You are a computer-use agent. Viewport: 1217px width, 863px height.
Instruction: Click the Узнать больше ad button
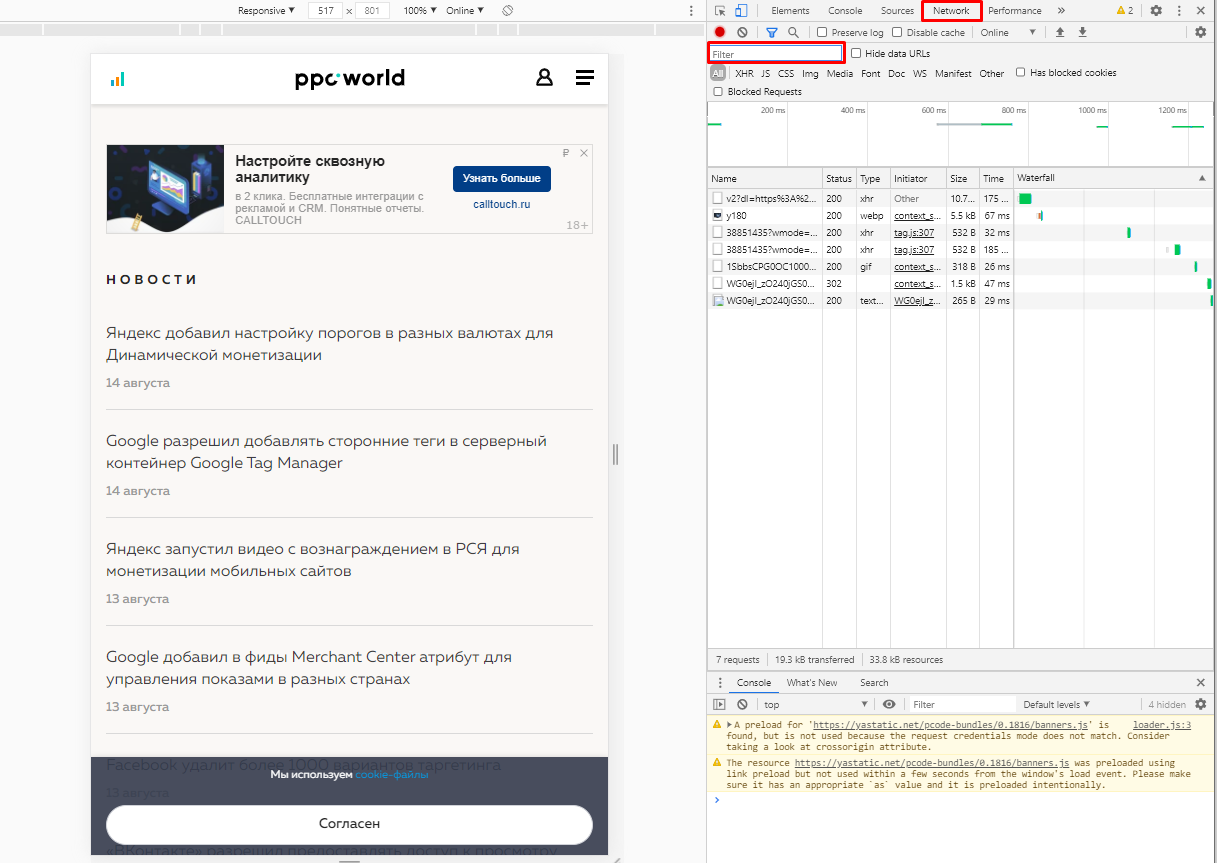[501, 178]
